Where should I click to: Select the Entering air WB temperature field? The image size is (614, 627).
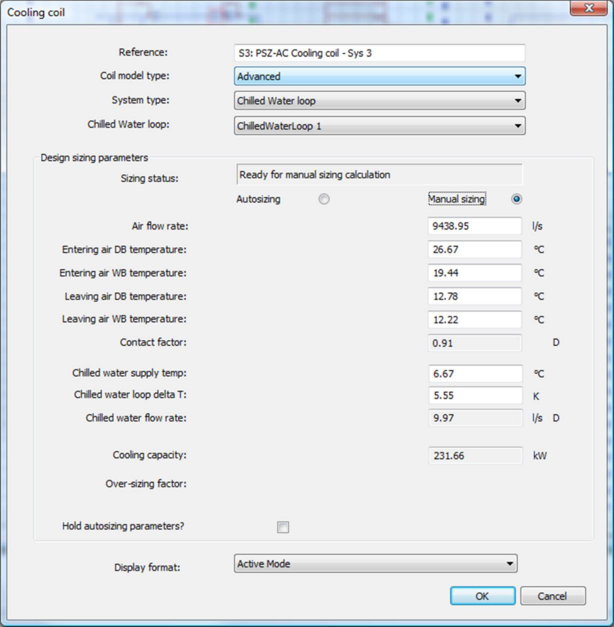point(475,273)
